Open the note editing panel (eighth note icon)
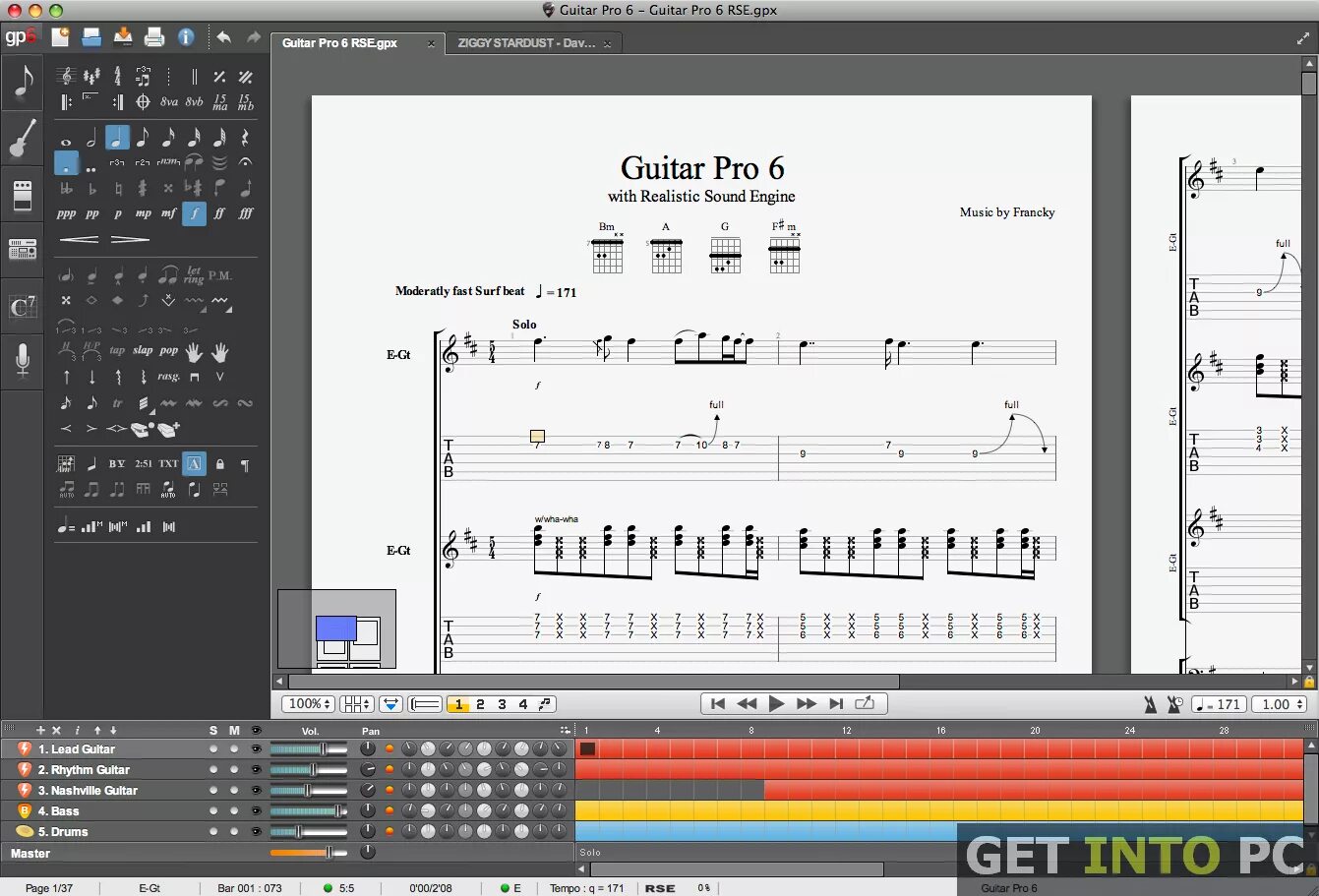The width and height of the screenshot is (1319, 896). click(x=23, y=82)
